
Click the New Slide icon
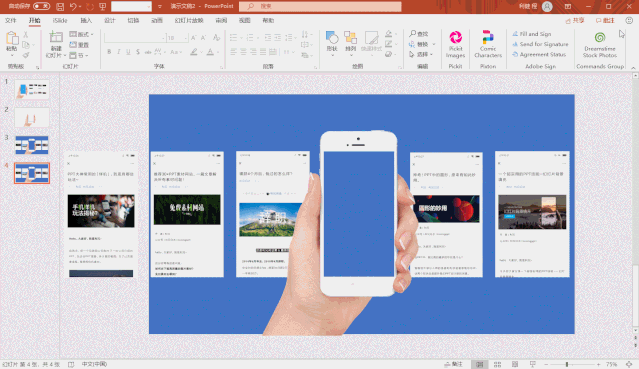click(55, 38)
